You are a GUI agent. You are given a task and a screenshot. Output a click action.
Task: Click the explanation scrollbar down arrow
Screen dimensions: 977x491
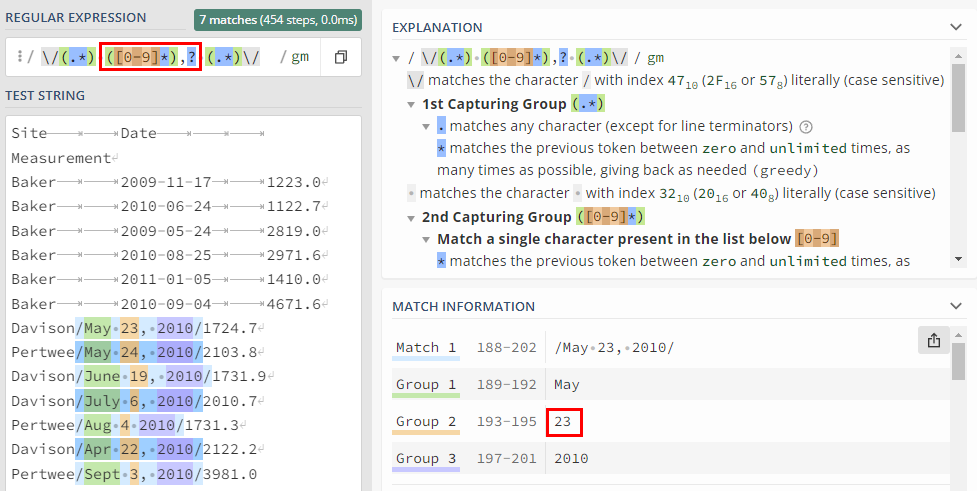pos(958,259)
